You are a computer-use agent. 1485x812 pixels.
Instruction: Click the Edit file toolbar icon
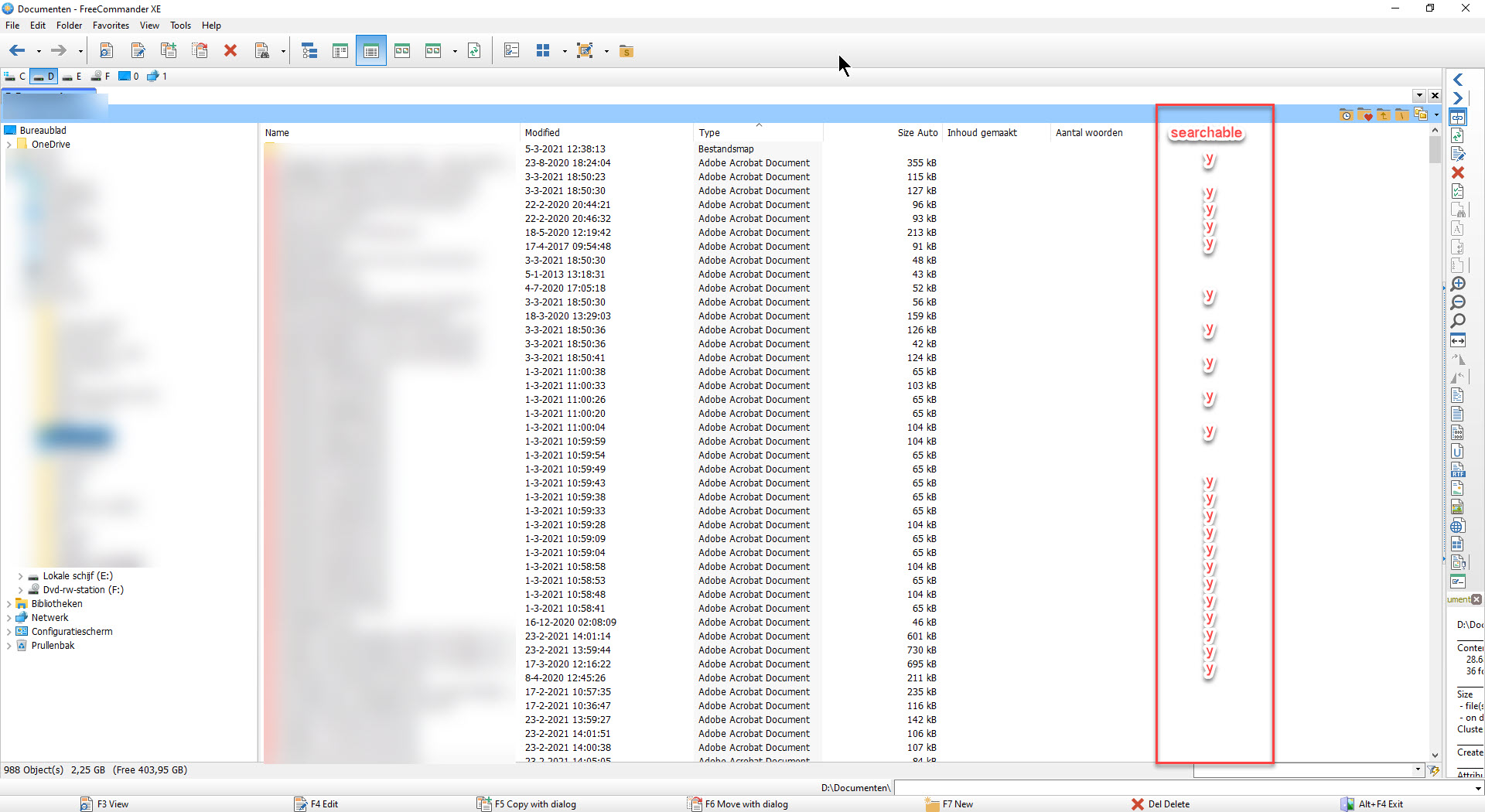point(138,51)
